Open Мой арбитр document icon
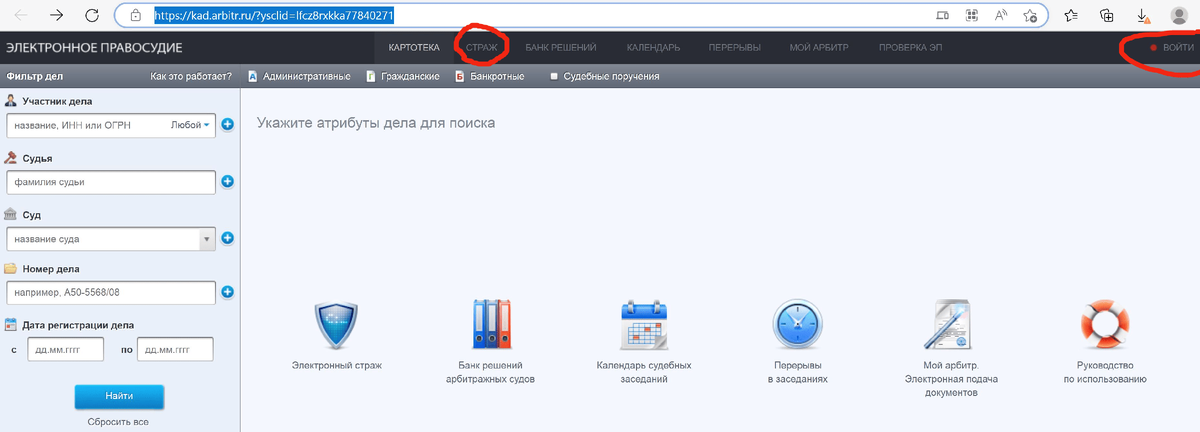This screenshot has height=432, width=1200. [x=951, y=326]
